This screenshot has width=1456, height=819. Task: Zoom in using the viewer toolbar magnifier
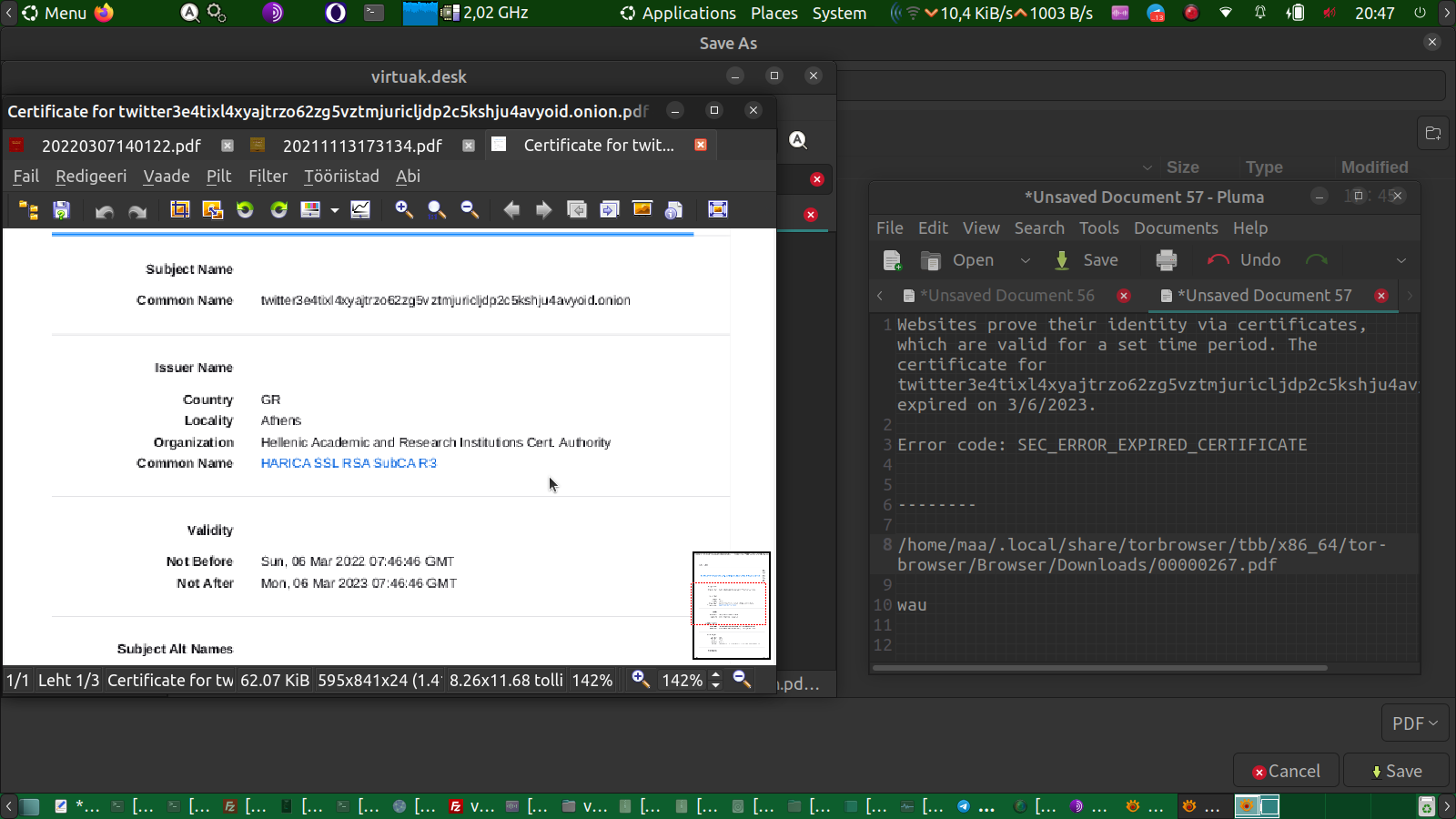pos(404,210)
